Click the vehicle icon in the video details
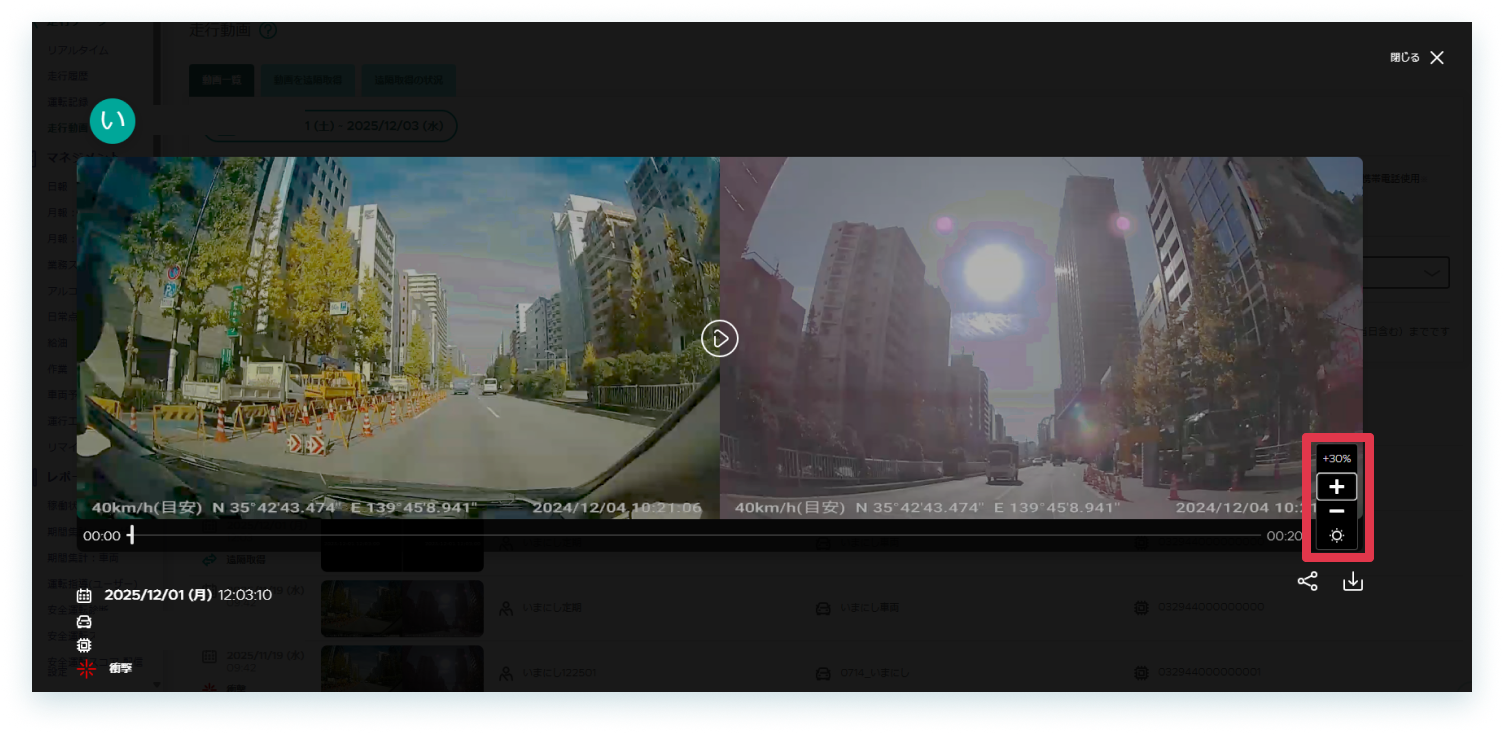The width and height of the screenshot is (1504, 734). coord(84,621)
